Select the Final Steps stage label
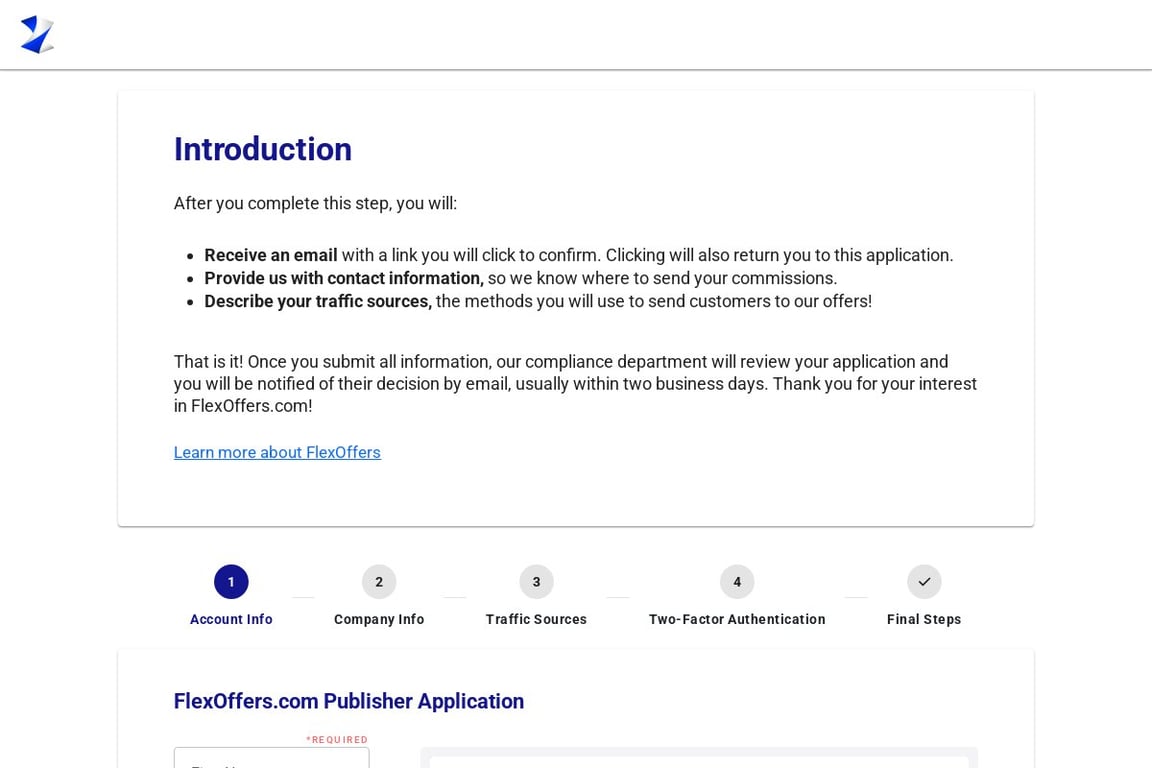The image size is (1152, 768). click(924, 619)
